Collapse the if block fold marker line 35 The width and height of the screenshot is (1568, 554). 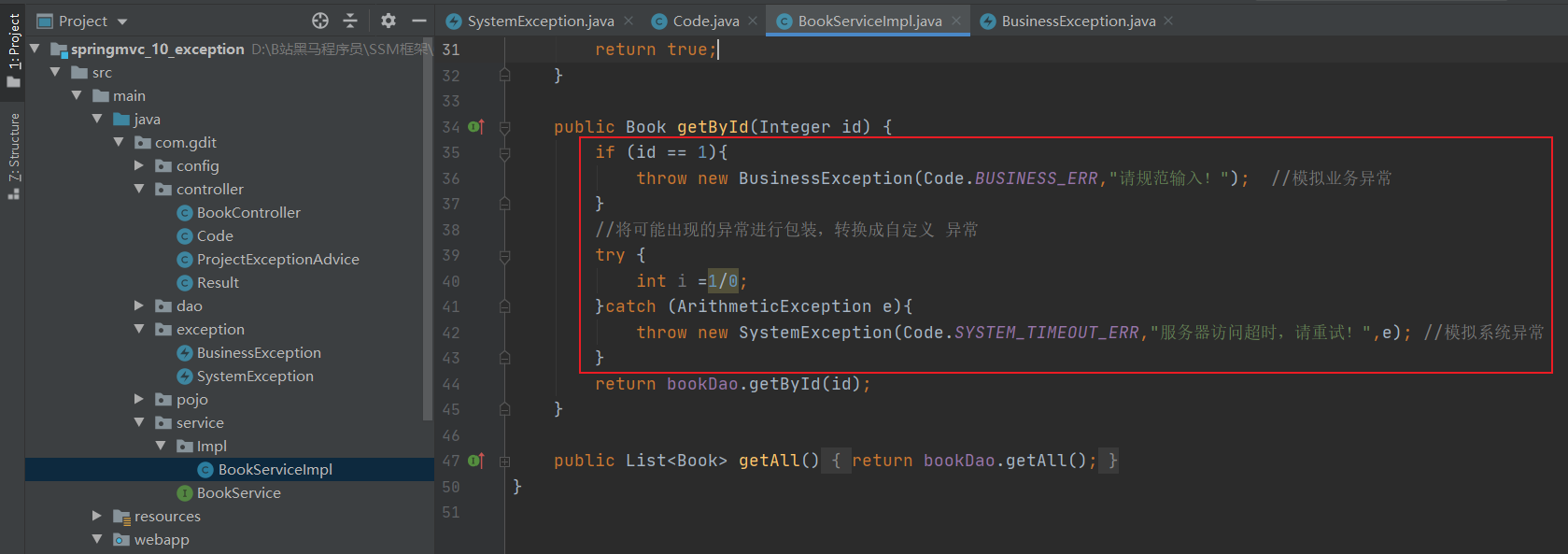(x=504, y=152)
